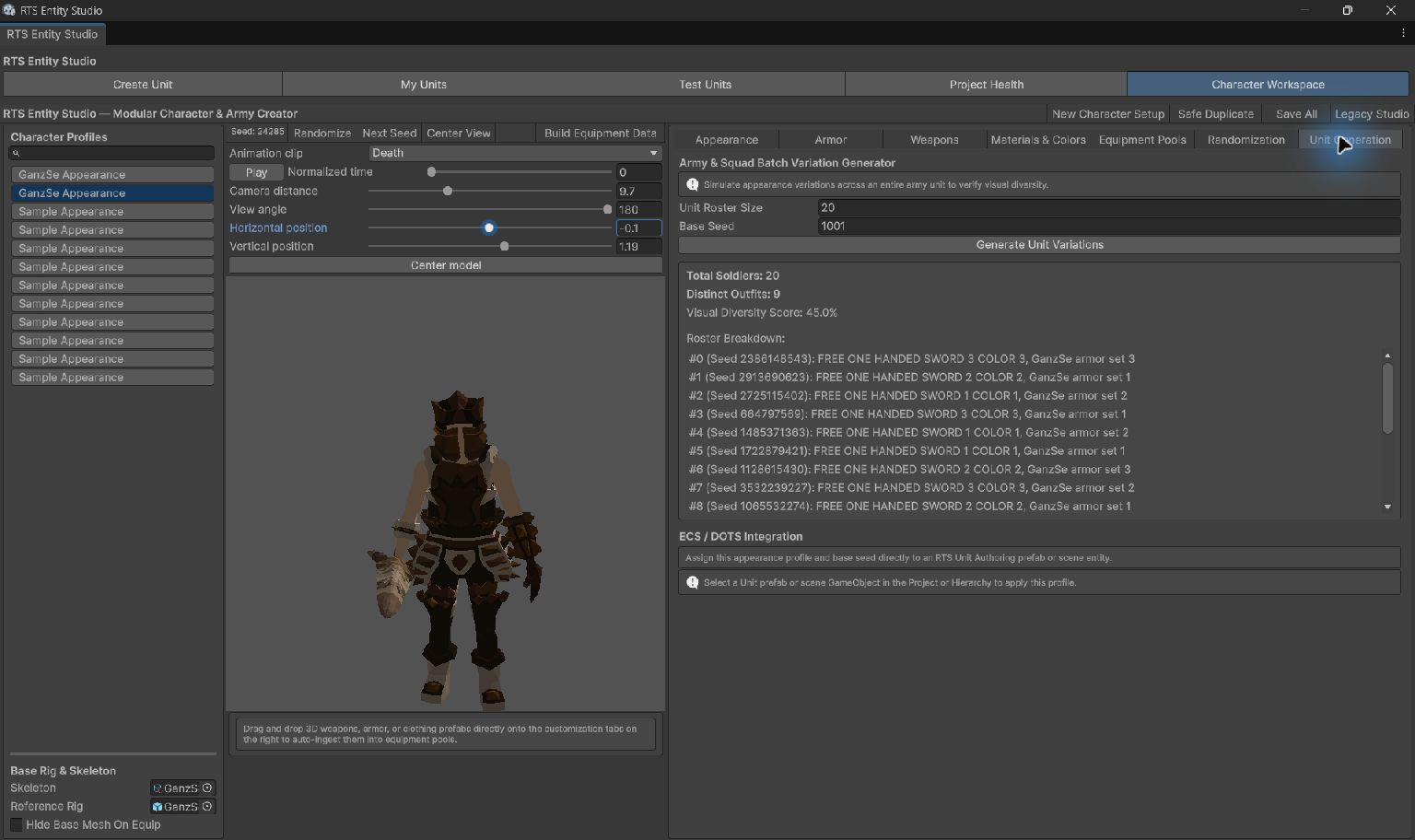Click the Safe Duplicate button
The image size is (1415, 840).
[1215, 113]
